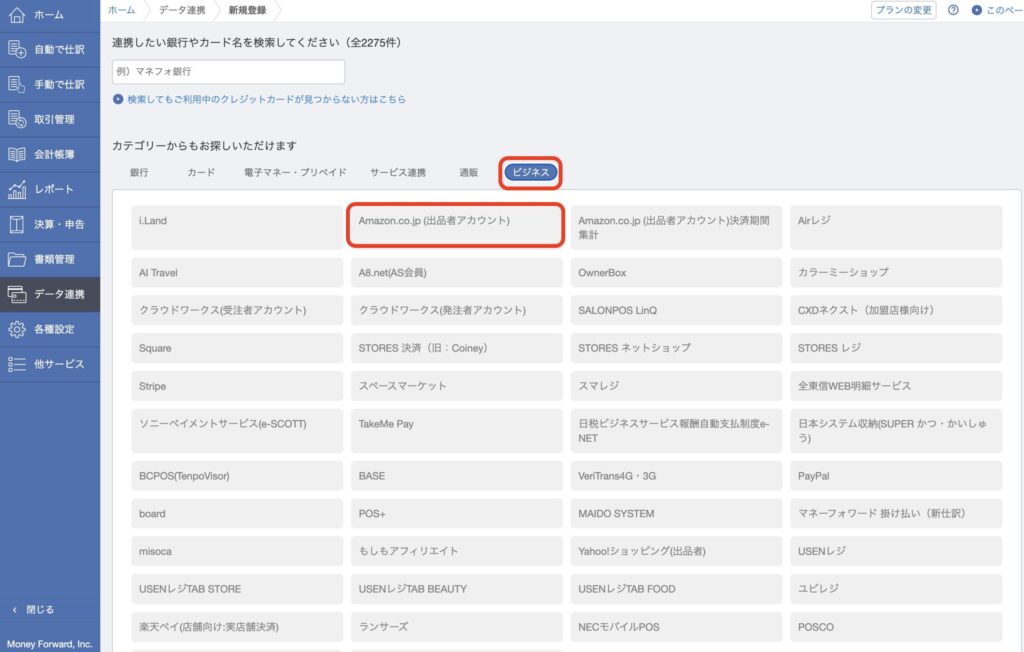Click the プランの変更 button

point(903,10)
